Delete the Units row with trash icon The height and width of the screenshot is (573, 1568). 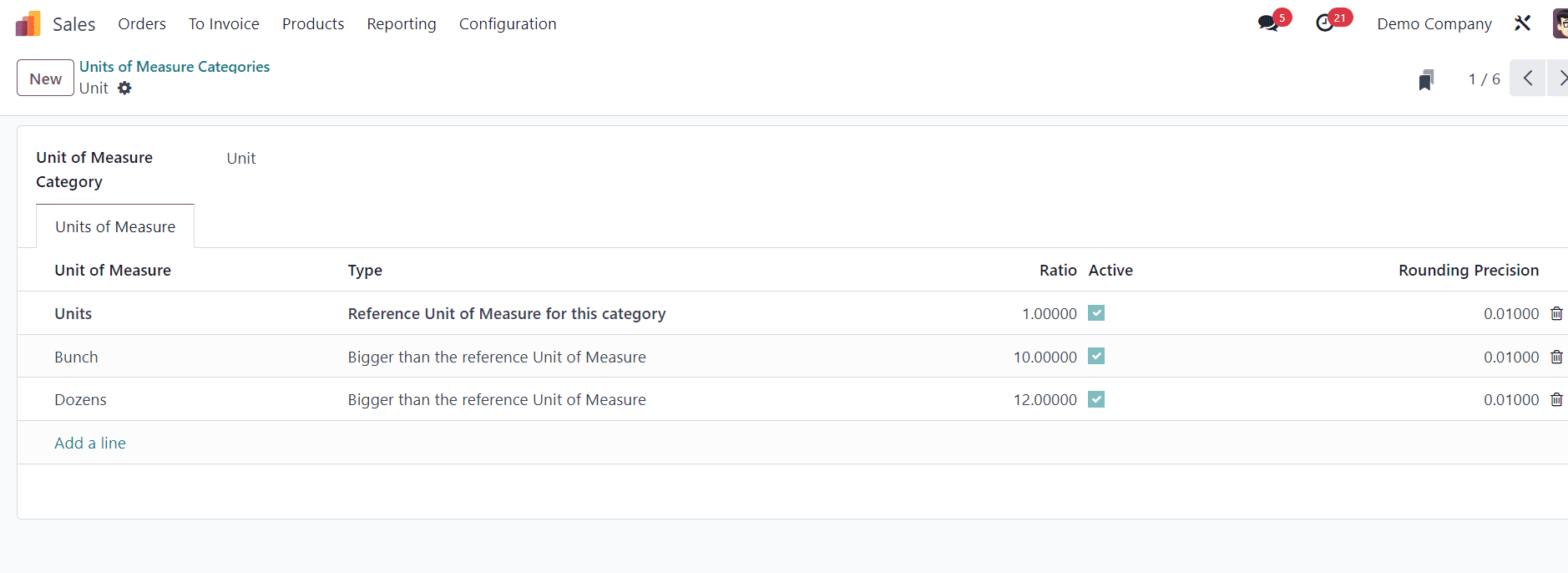(x=1556, y=313)
